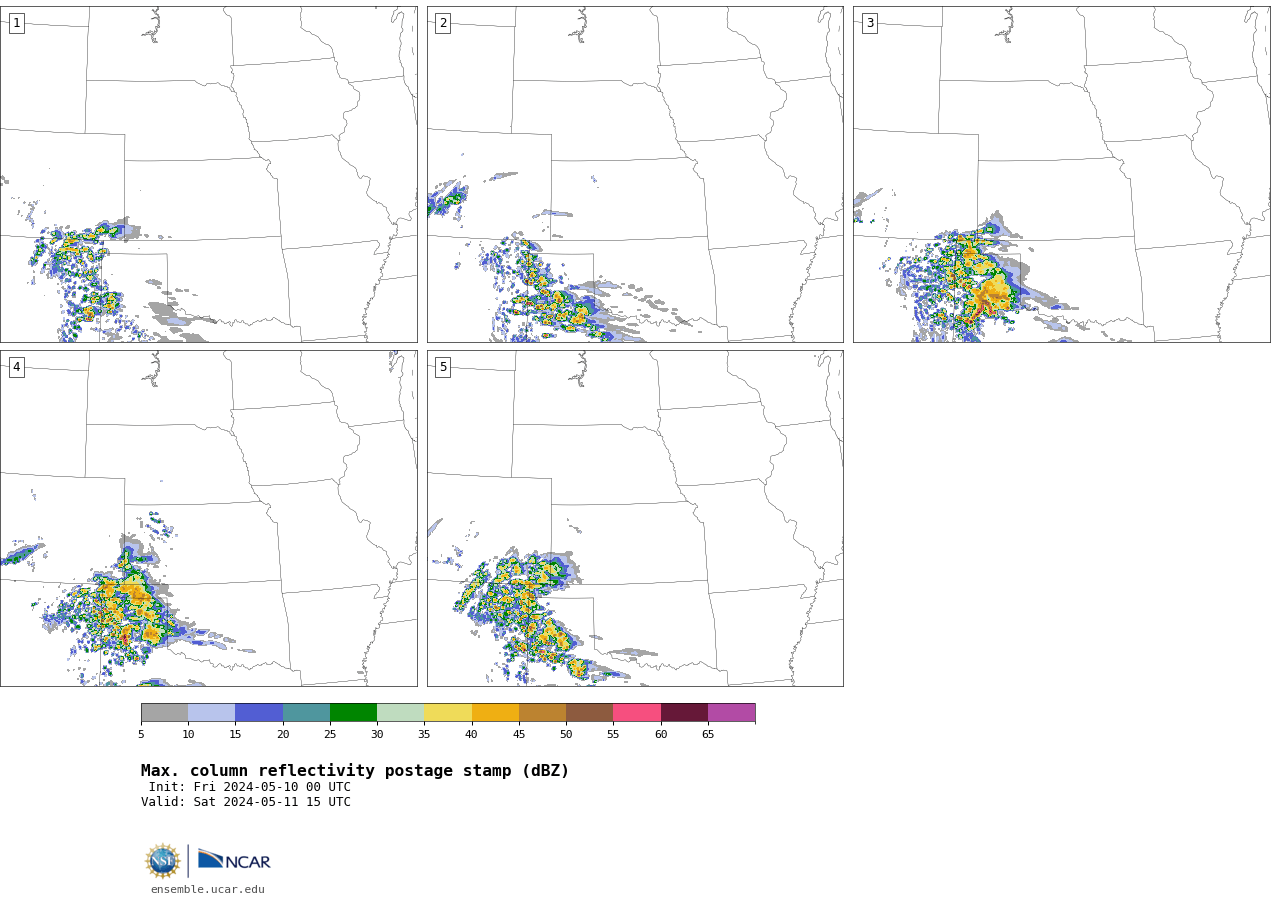Open ensemble member 1 reflectivity map
Image resolution: width=1280 pixels, height=901 pixels.
[x=208, y=174]
